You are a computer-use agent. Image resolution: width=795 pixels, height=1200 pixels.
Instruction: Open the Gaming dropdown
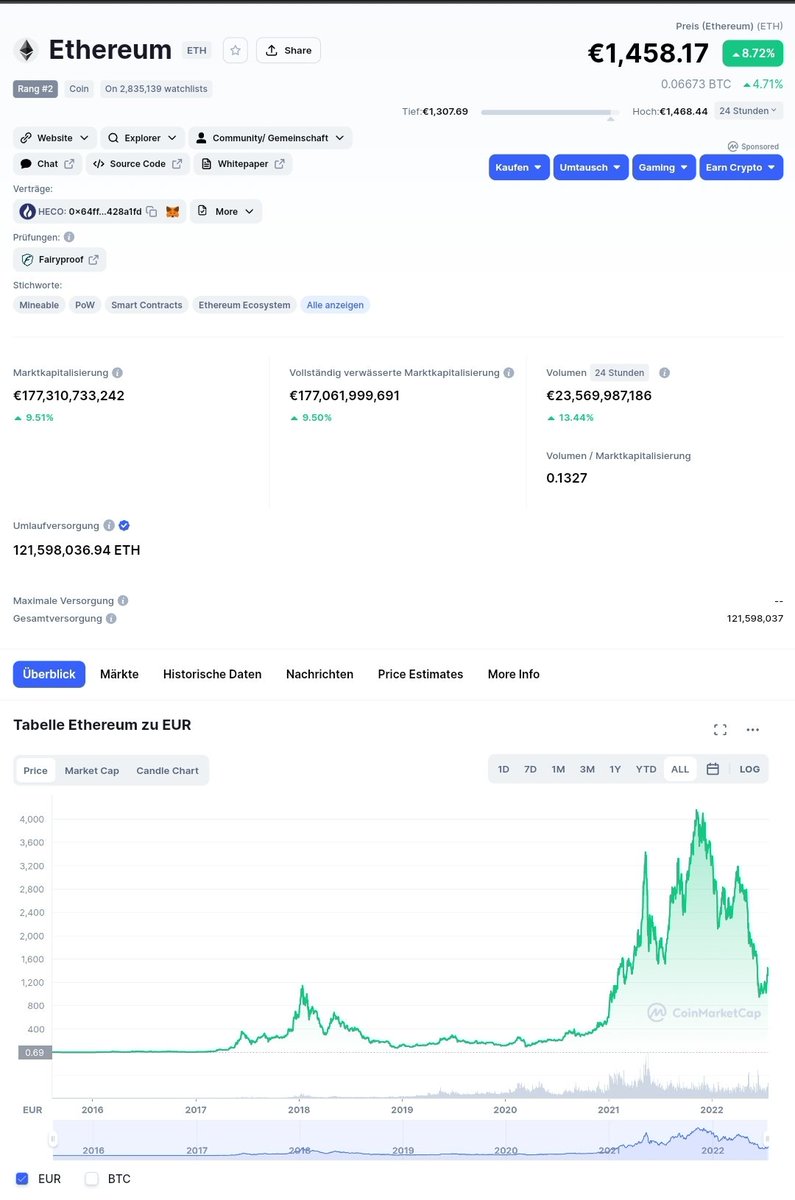pyautogui.click(x=664, y=167)
